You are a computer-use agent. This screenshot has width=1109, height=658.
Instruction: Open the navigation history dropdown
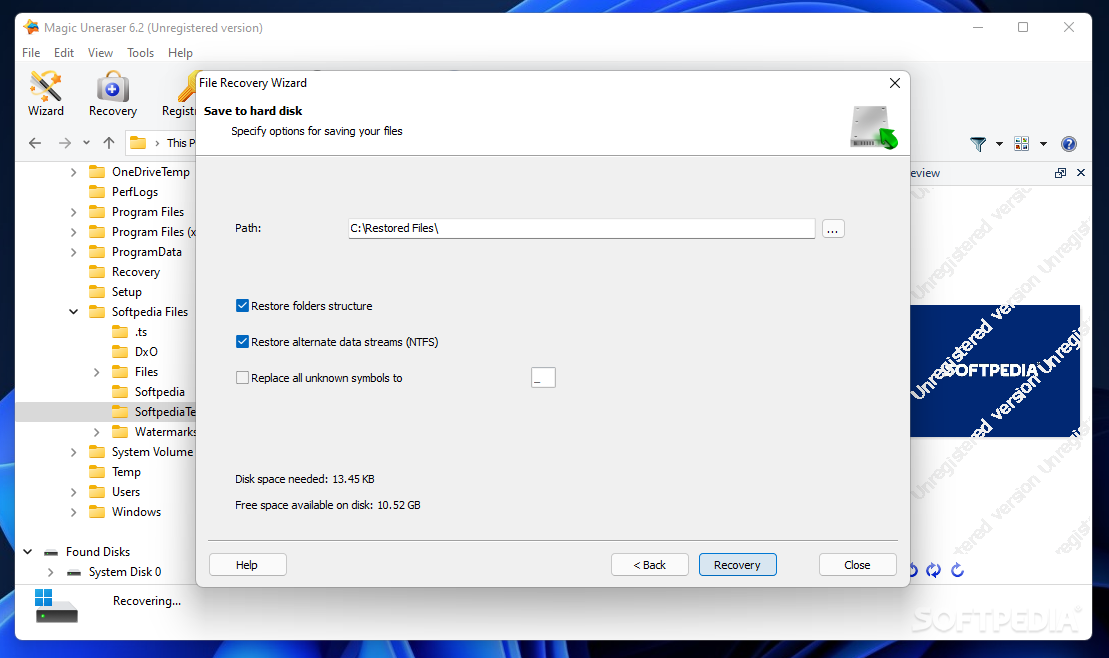pyautogui.click(x=86, y=143)
